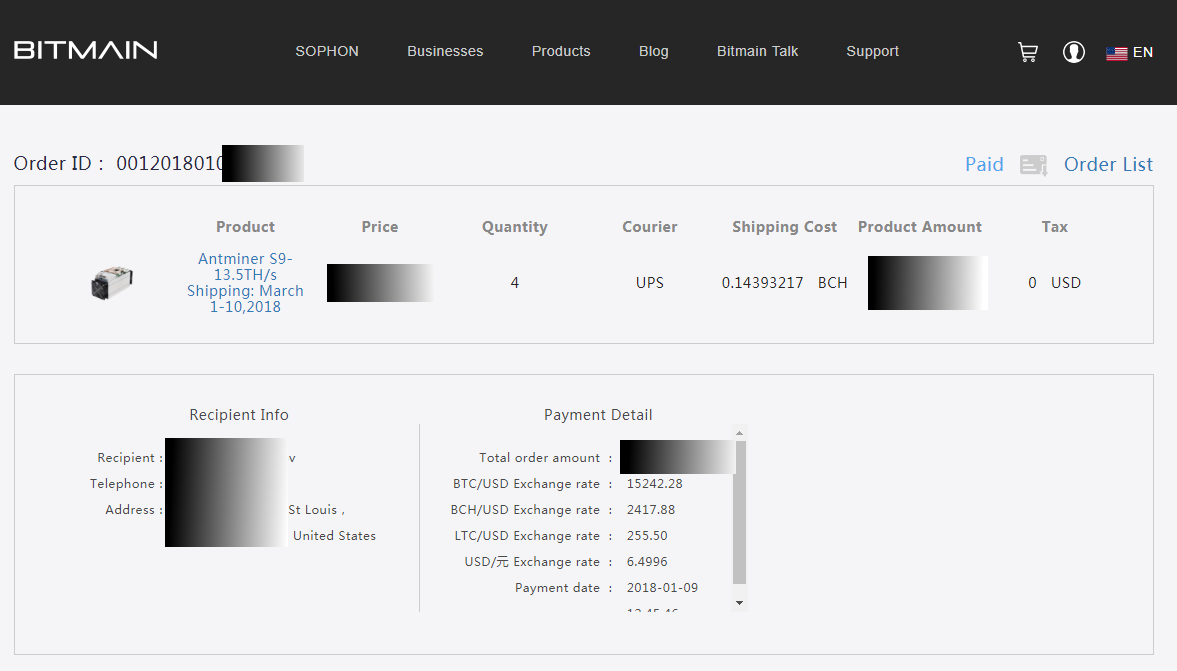1177x671 pixels.
Task: Open the Businesses menu
Action: click(445, 51)
